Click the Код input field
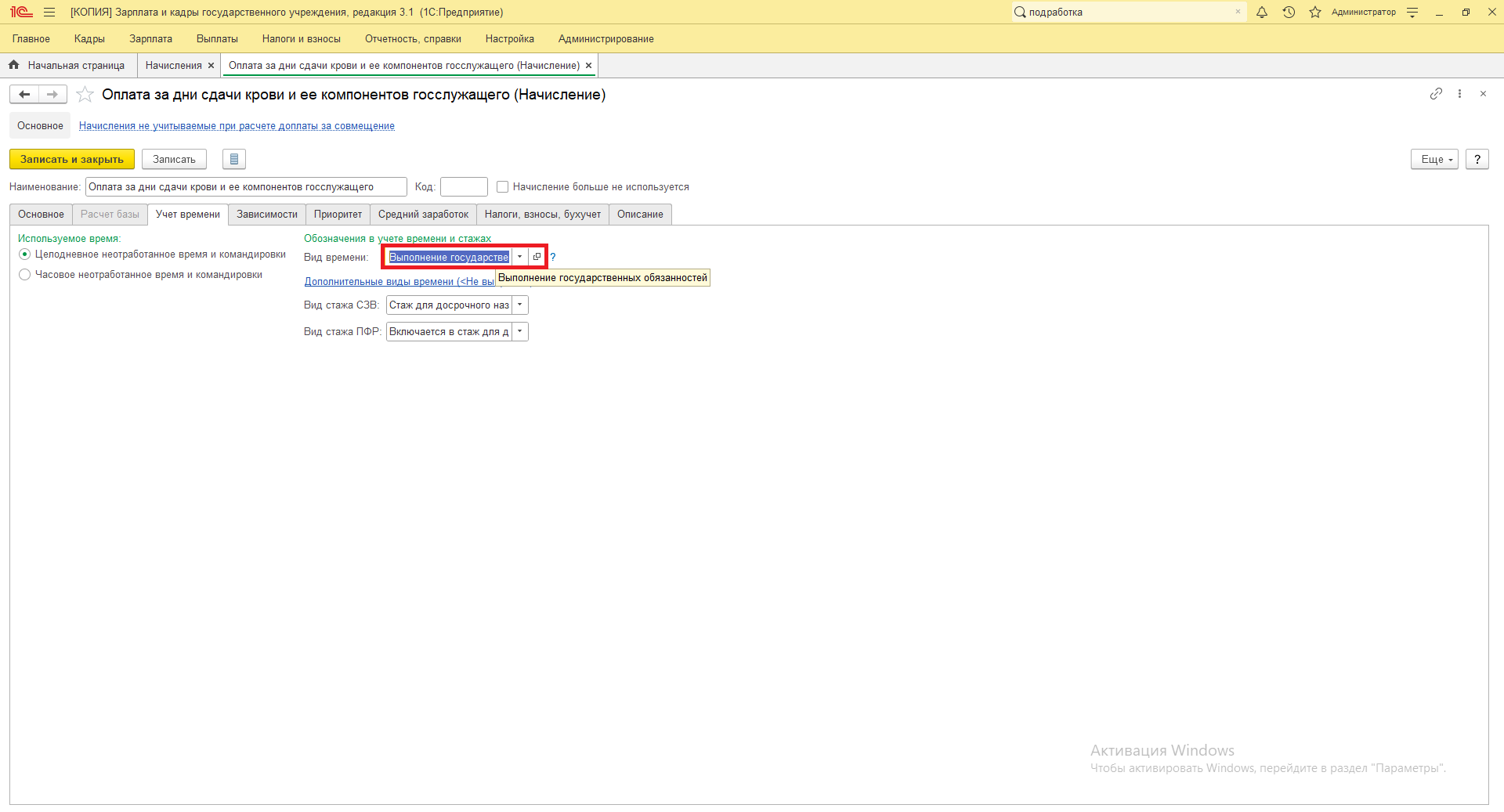The width and height of the screenshot is (1504, 812). pos(464,187)
